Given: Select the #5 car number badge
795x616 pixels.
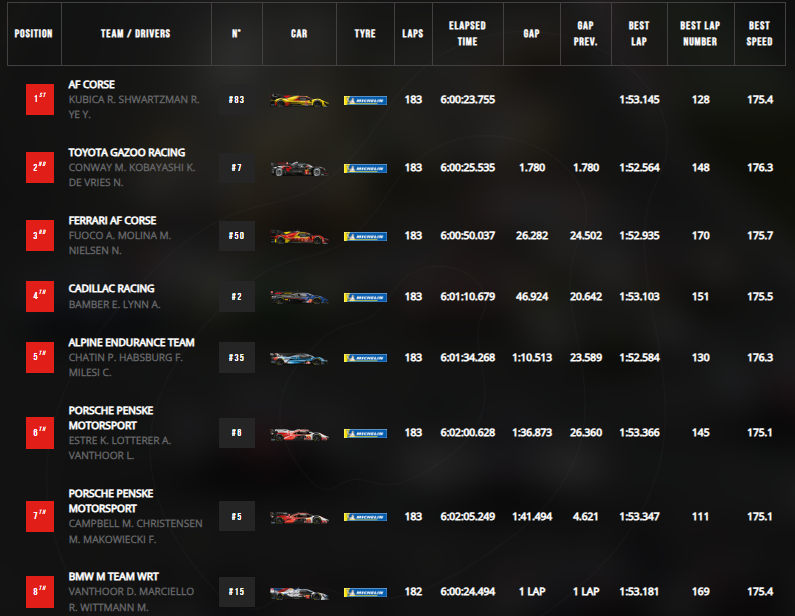Looking at the screenshot, I should point(237,517).
